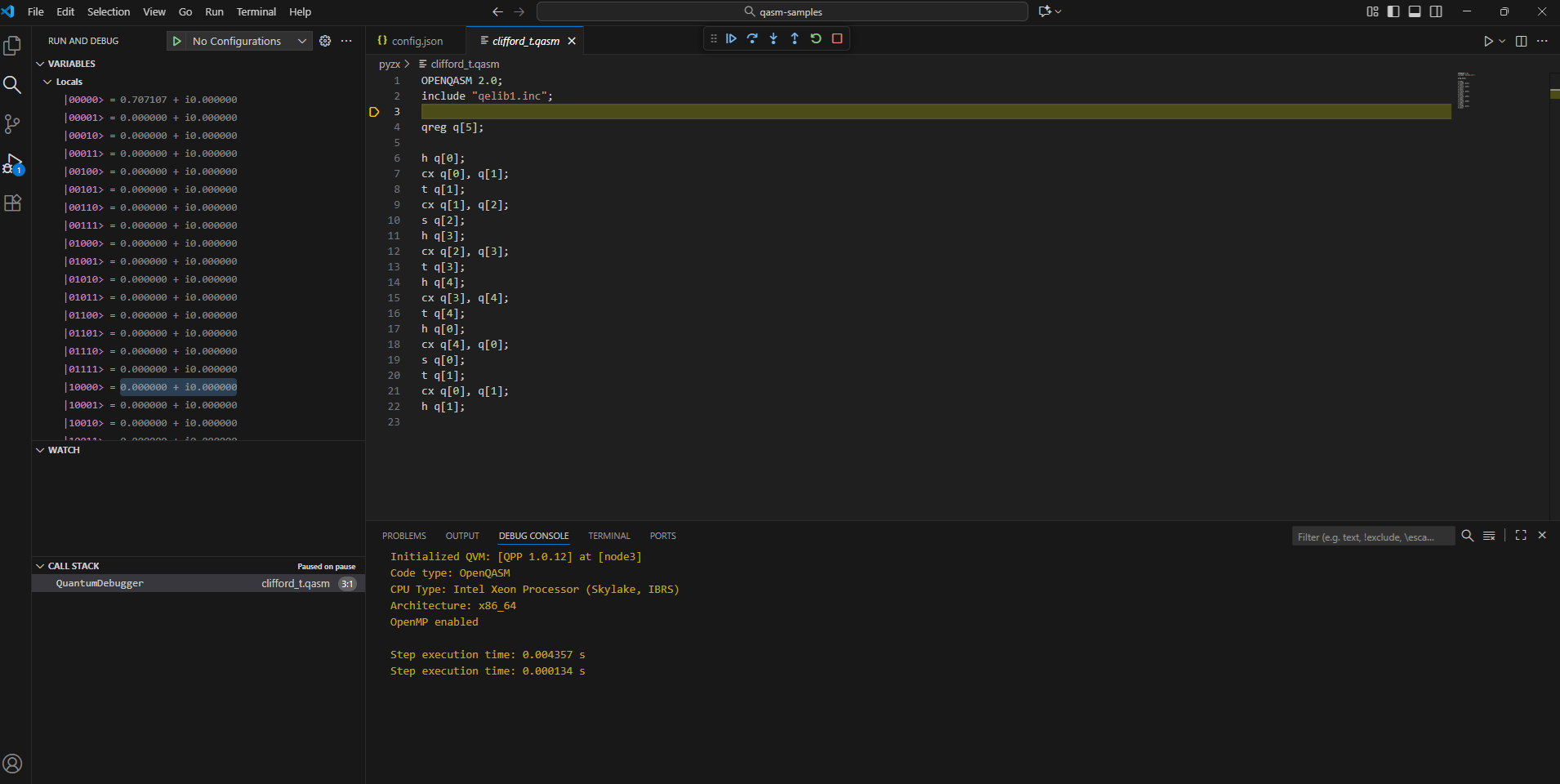Collapse the CALL STACK section

pos(40,566)
